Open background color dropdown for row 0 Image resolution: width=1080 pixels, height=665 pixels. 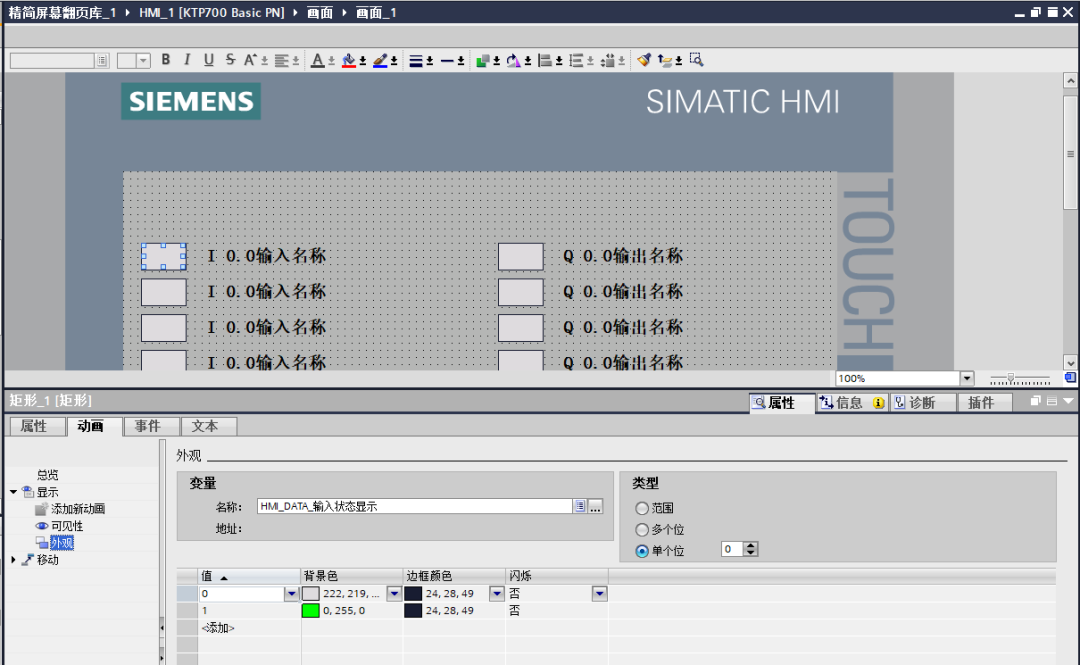coord(394,593)
